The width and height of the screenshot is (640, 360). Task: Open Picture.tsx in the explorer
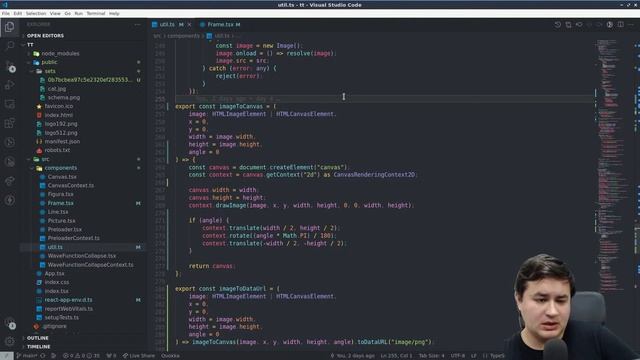coord(82,221)
